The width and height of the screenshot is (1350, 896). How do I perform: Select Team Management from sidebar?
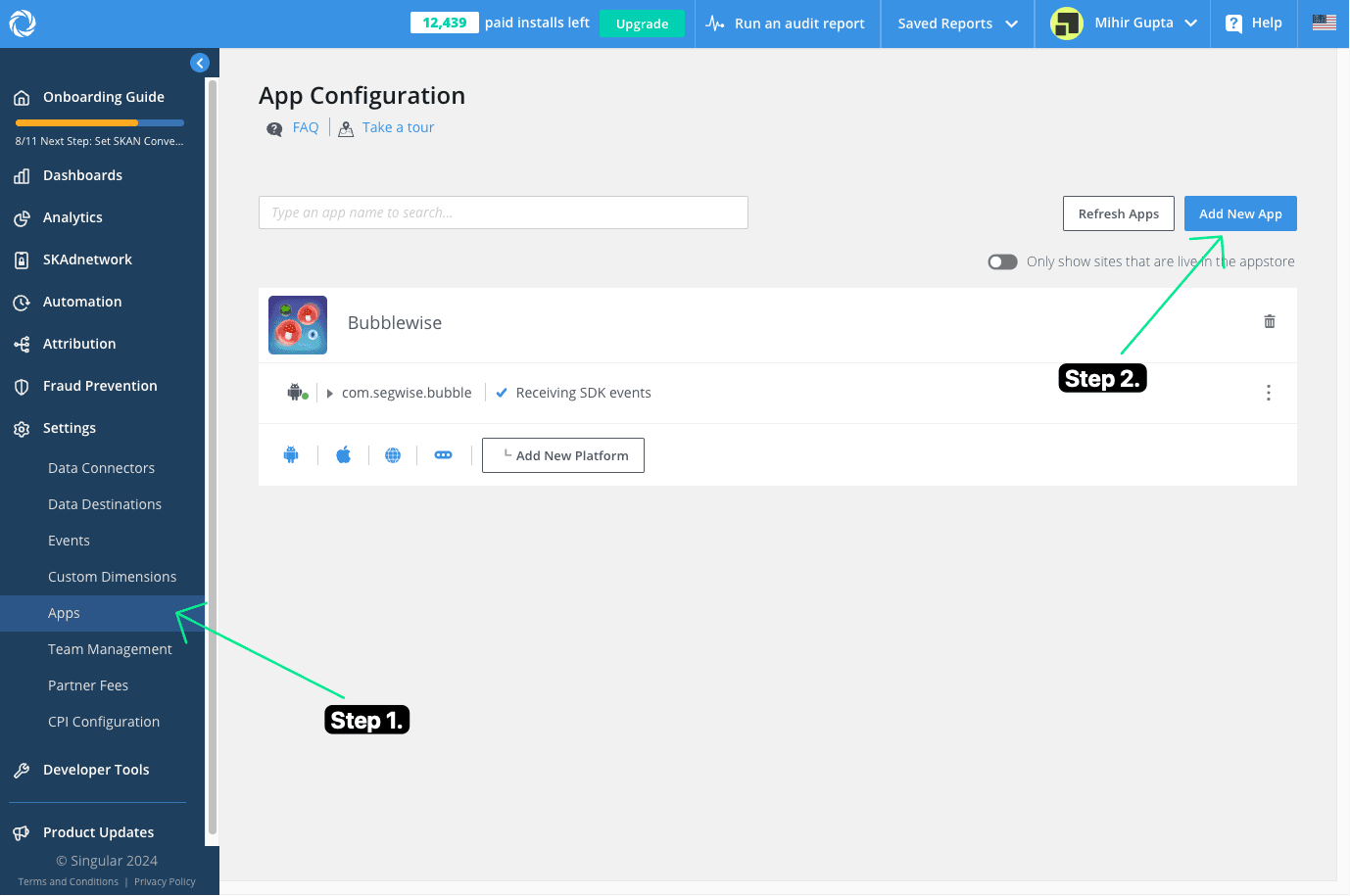pos(110,649)
